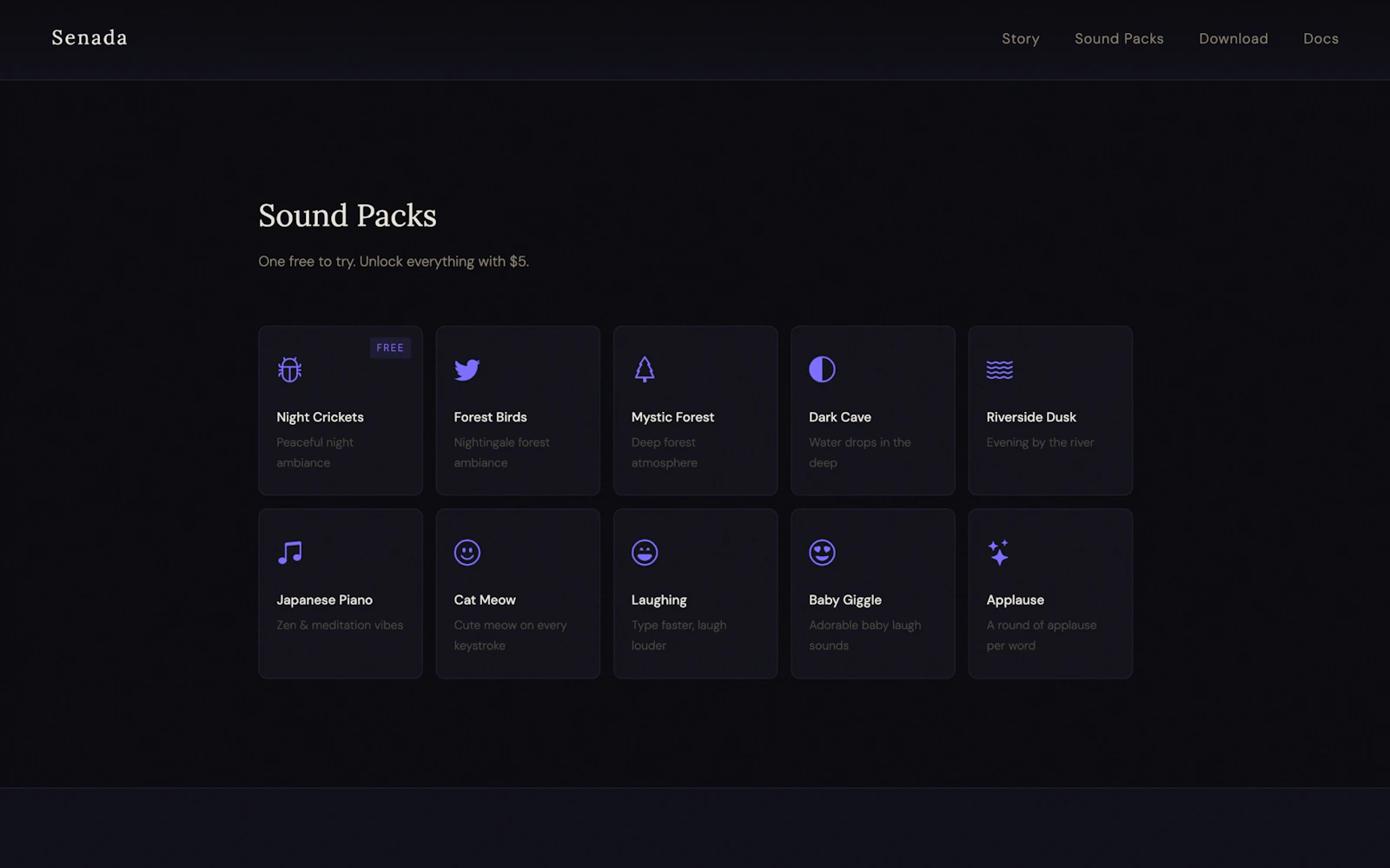Select the Applause sparkles icon

[999, 553]
